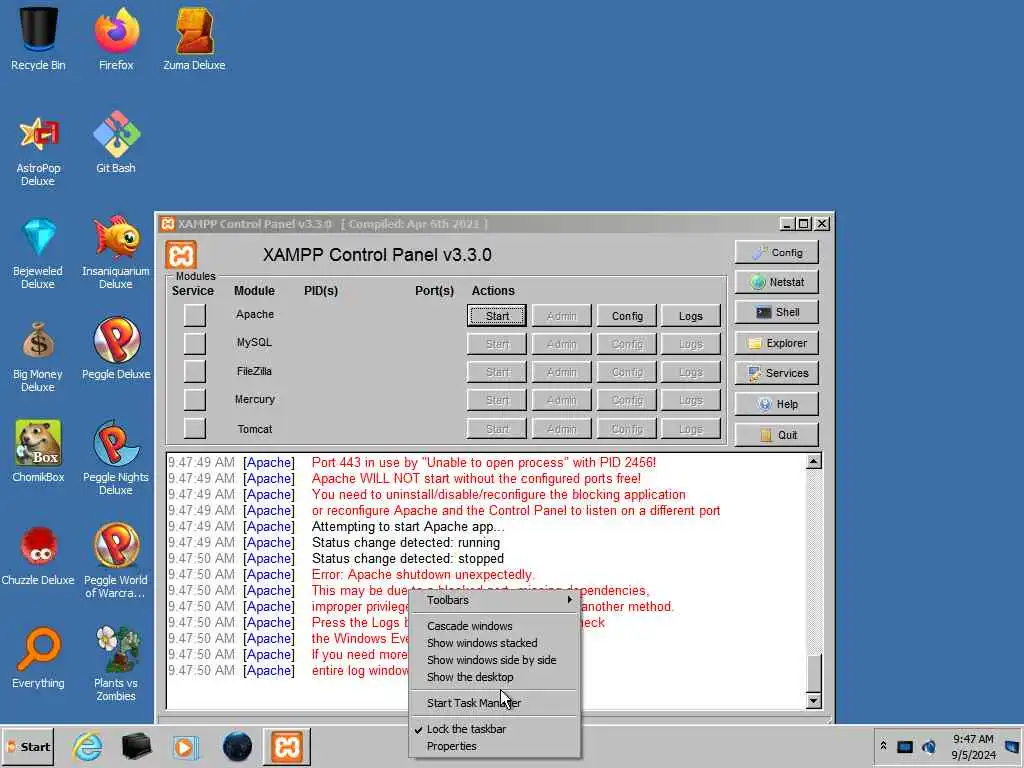Open Zuma Deluxe desktop shortcut
This screenshot has width=1024, height=768.
194,38
